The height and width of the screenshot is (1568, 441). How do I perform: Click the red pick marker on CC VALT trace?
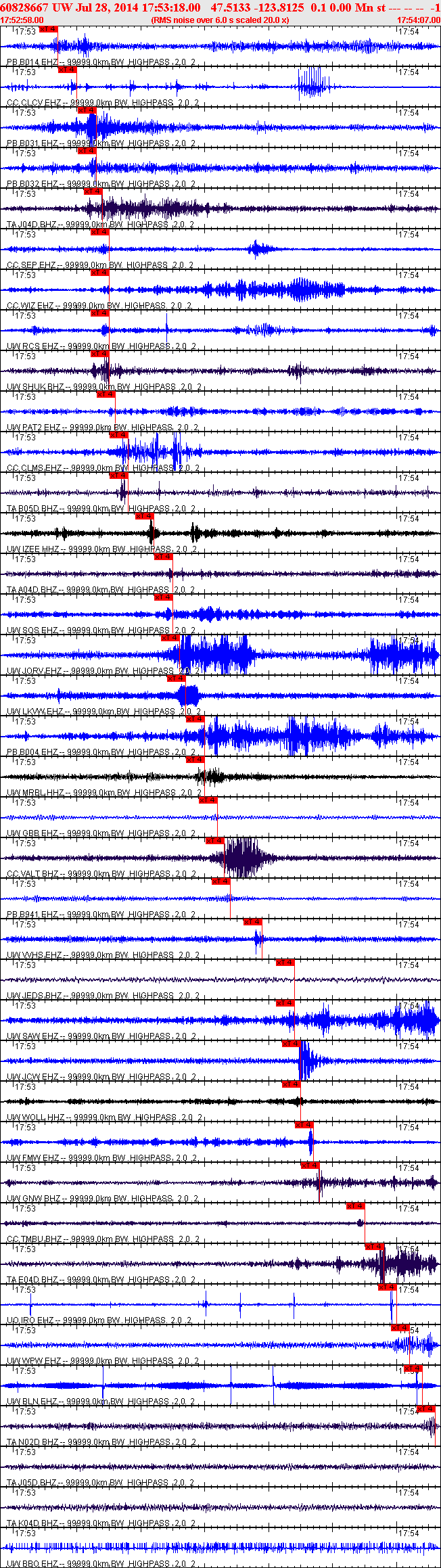pyautogui.click(x=214, y=841)
